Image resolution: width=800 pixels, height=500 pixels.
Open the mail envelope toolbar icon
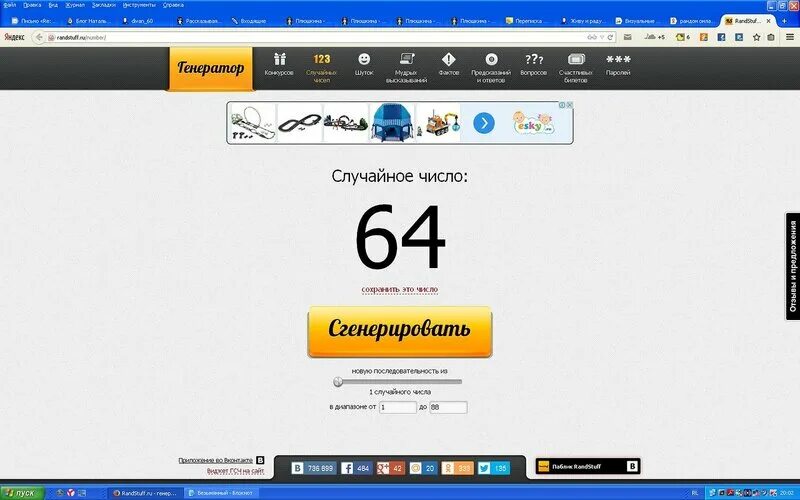[628, 37]
